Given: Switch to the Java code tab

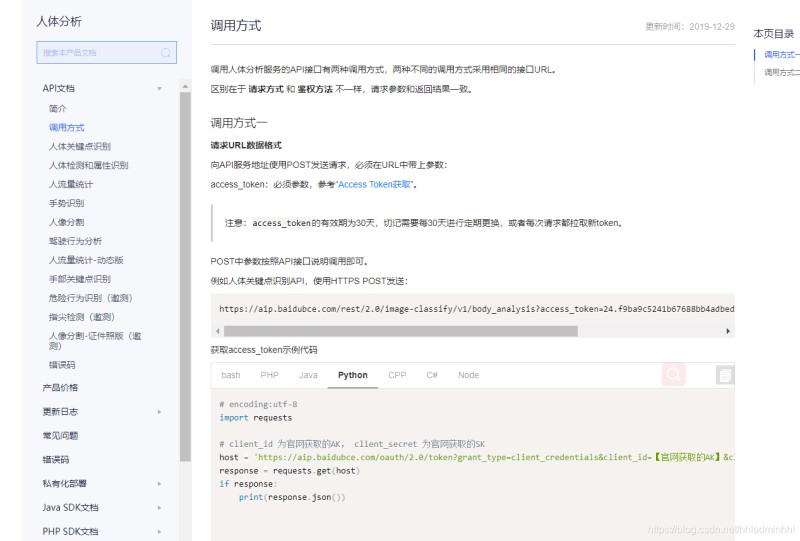Looking at the screenshot, I should [x=308, y=375].
